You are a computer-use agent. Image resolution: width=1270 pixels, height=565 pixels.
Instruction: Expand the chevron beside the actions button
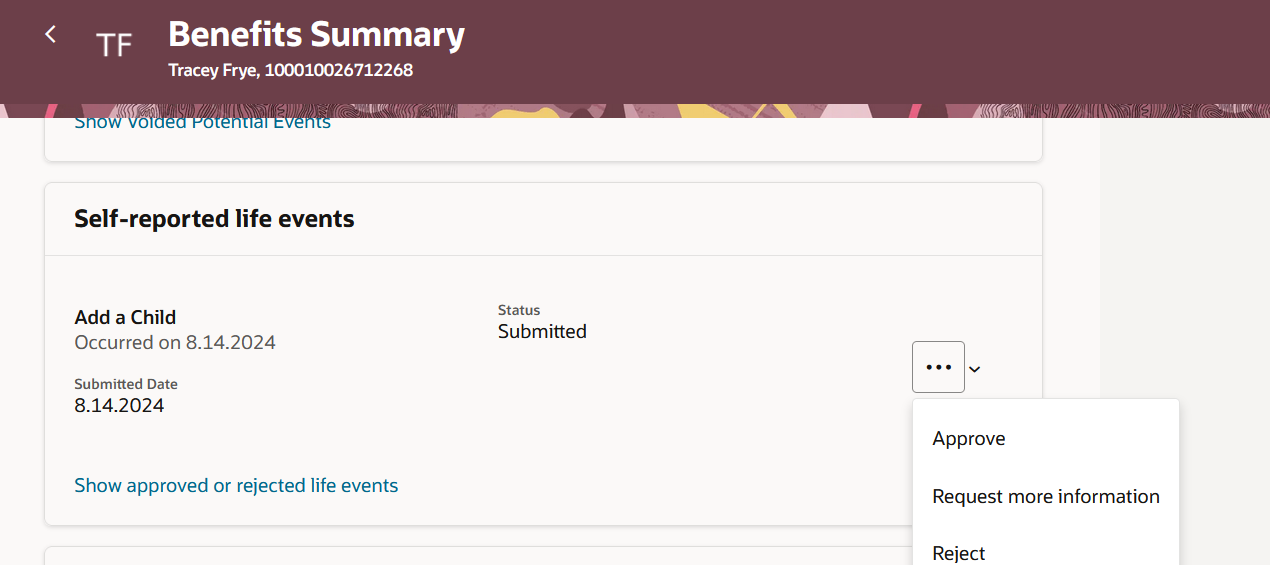(975, 369)
